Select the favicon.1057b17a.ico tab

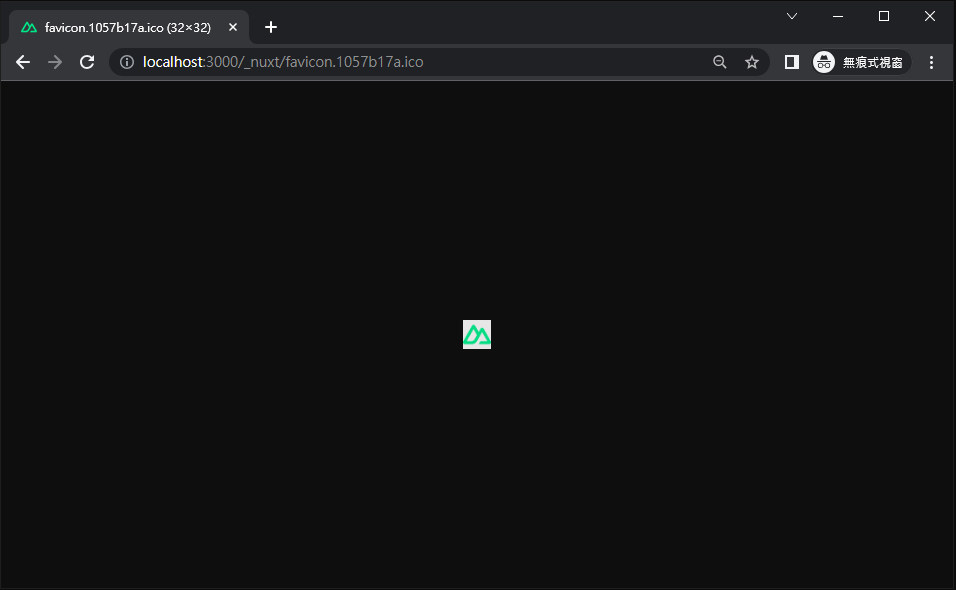tap(129, 27)
